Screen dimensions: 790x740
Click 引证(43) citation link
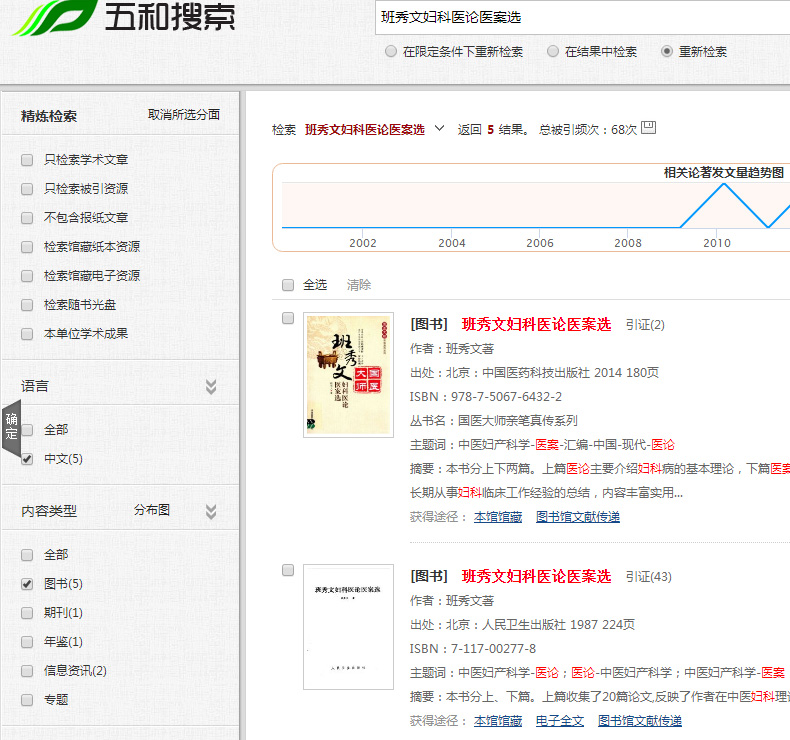648,577
